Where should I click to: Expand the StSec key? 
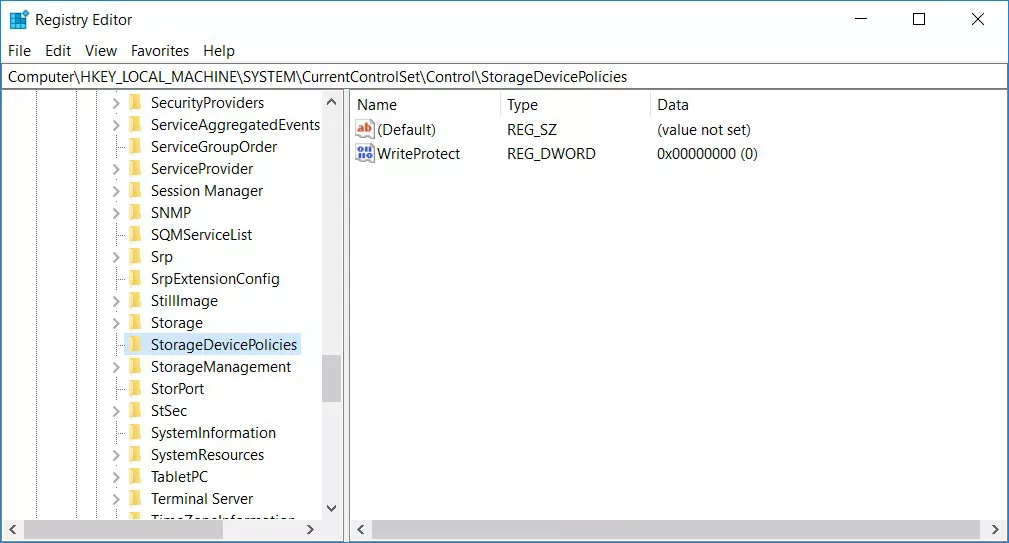tap(116, 411)
